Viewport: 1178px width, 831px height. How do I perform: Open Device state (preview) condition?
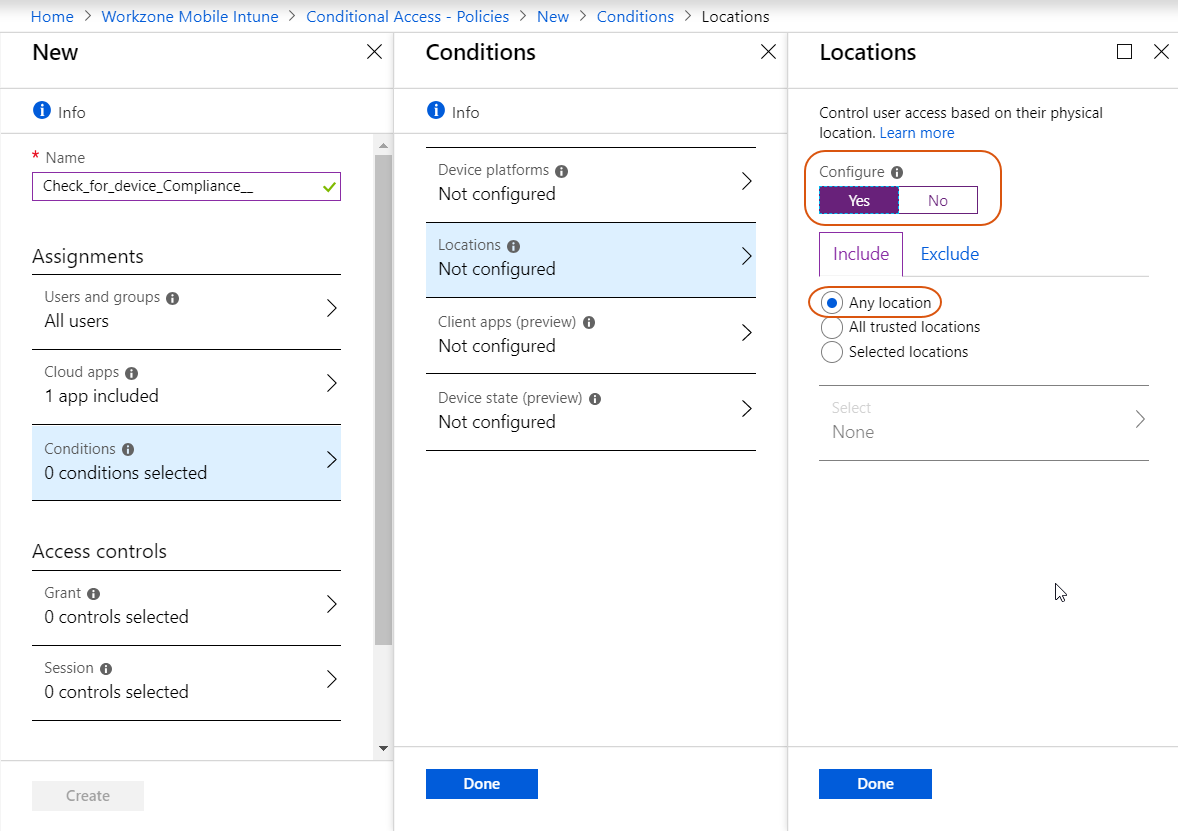click(x=591, y=411)
